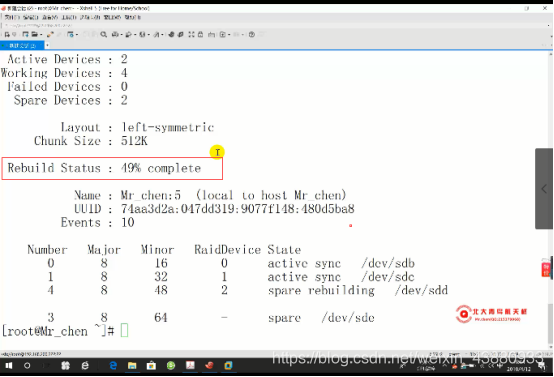Click the dropdown arrow beside the Open folder icon
Image resolution: width=554 pixels, height=377 pixels.
point(41,35)
